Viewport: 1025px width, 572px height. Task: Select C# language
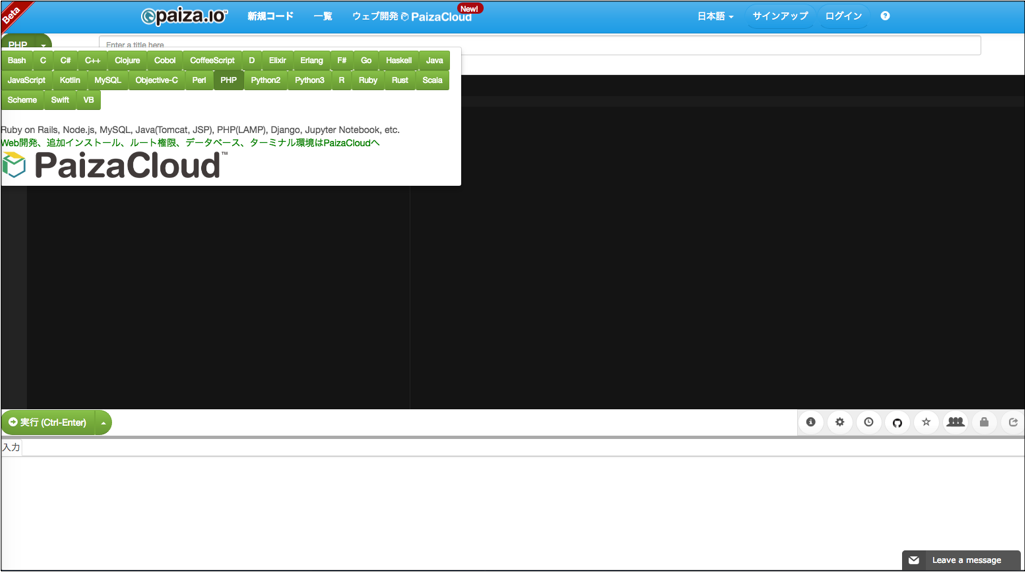click(x=65, y=60)
